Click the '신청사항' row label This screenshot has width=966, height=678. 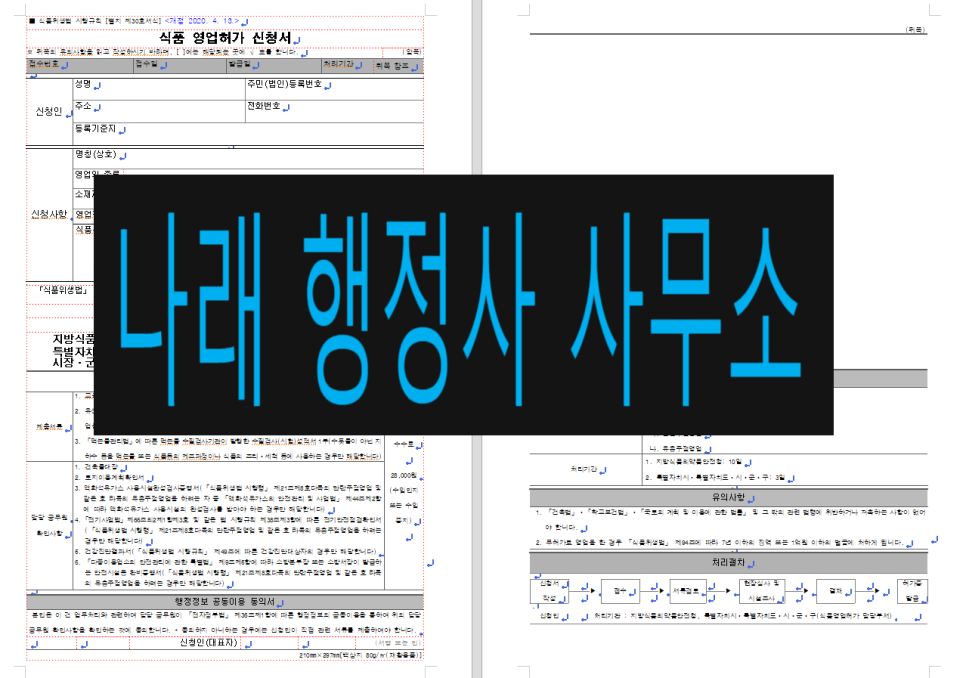click(x=49, y=214)
